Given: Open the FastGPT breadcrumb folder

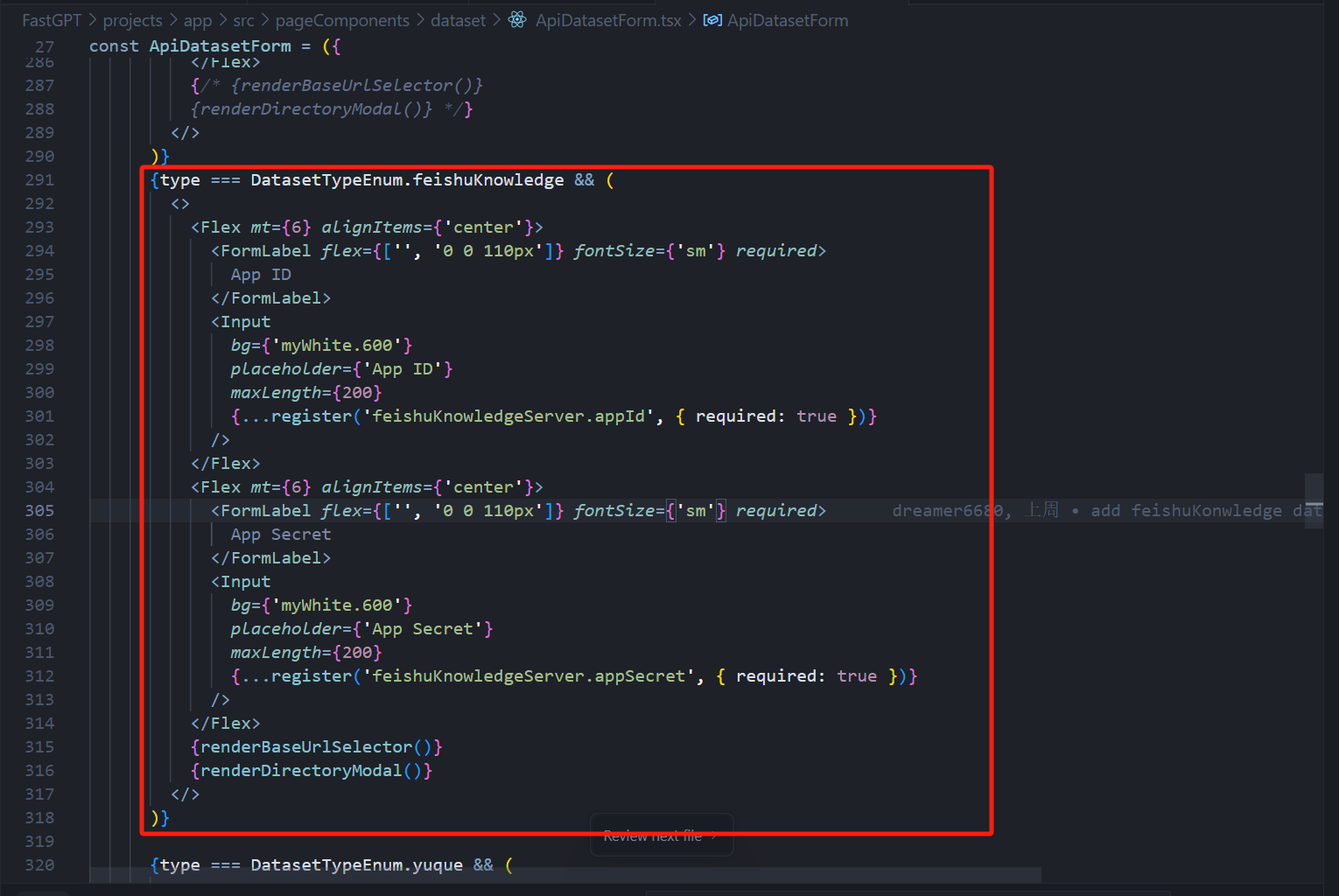Looking at the screenshot, I should [51, 20].
